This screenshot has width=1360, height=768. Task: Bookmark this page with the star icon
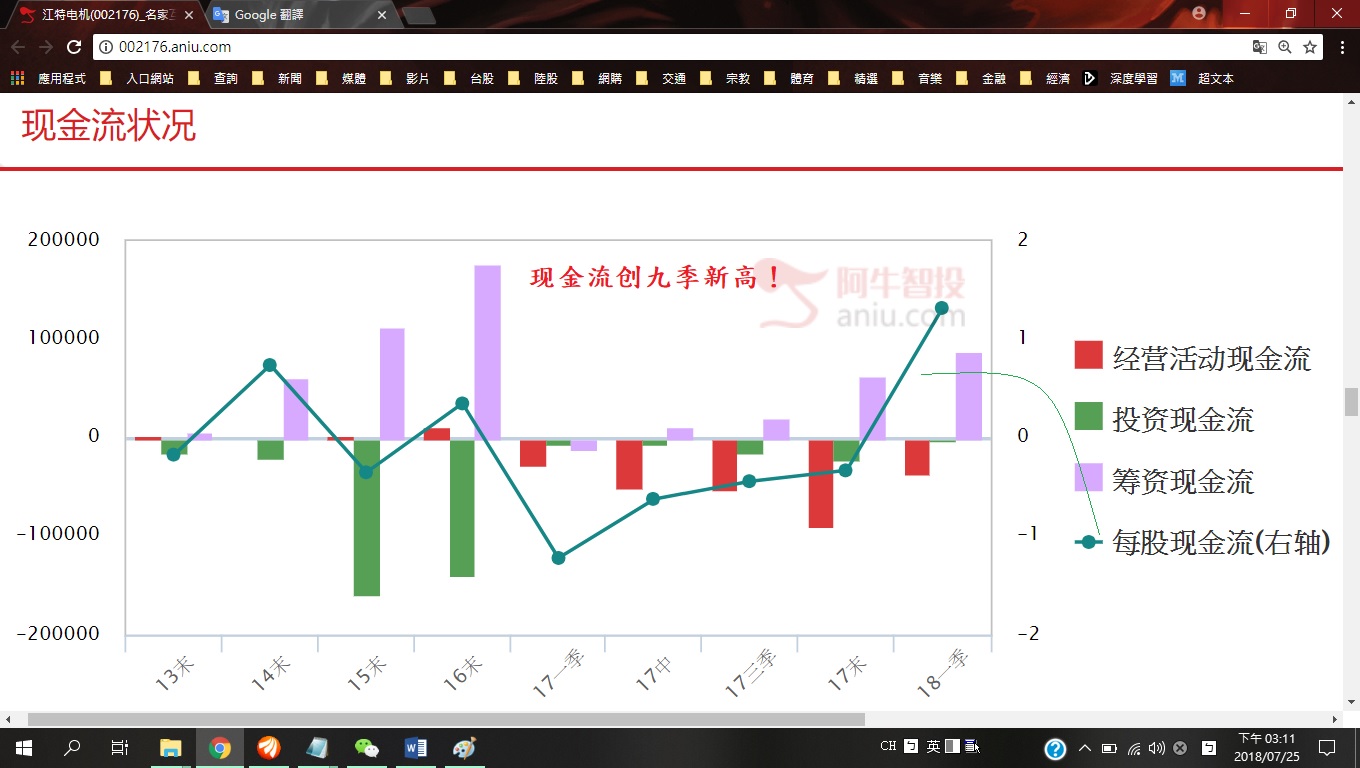(1310, 47)
